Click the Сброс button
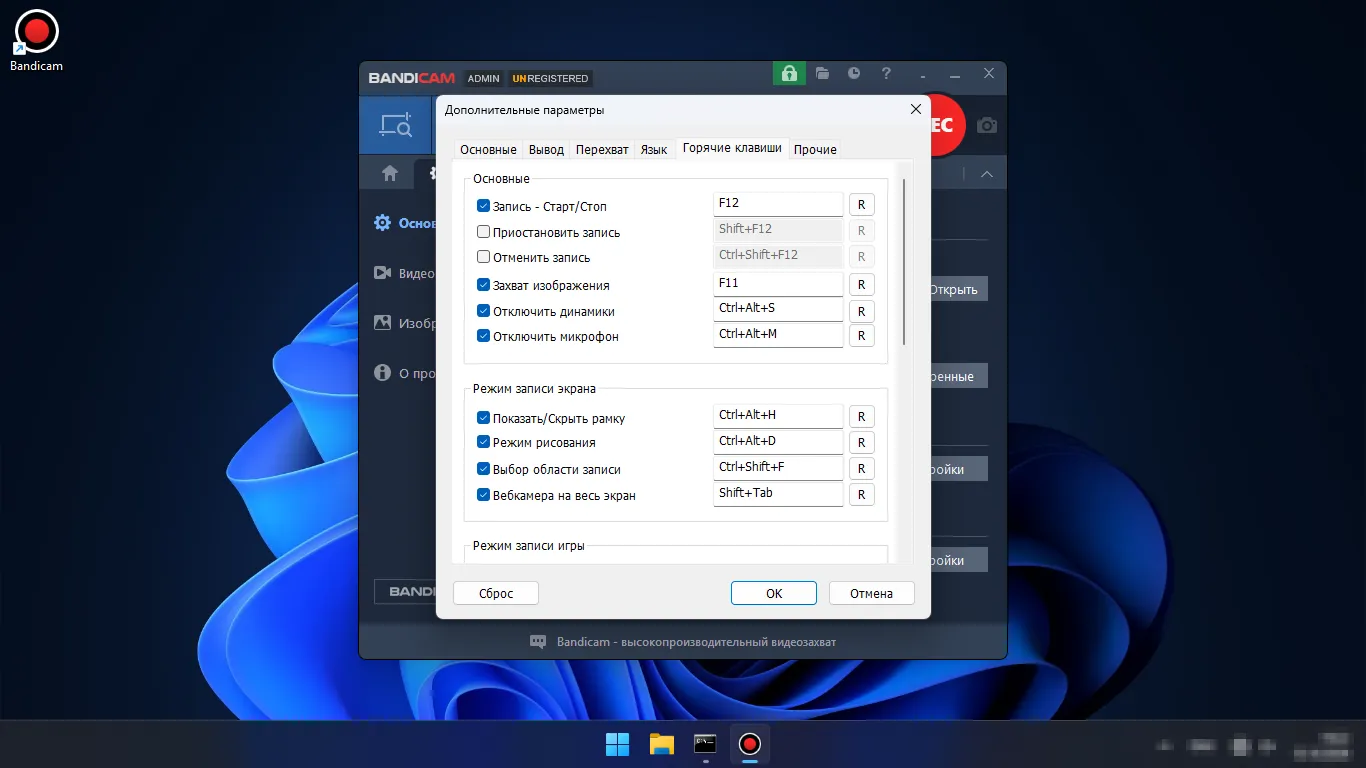The image size is (1366, 768). (496, 593)
